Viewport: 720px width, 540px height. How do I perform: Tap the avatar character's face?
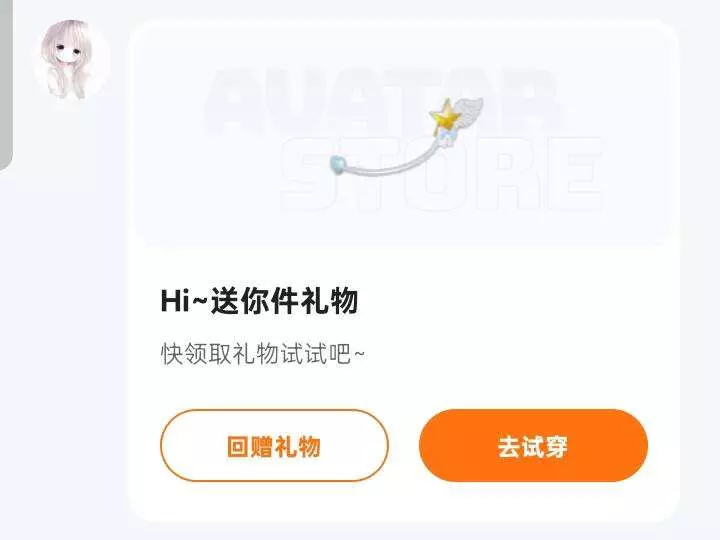click(67, 51)
